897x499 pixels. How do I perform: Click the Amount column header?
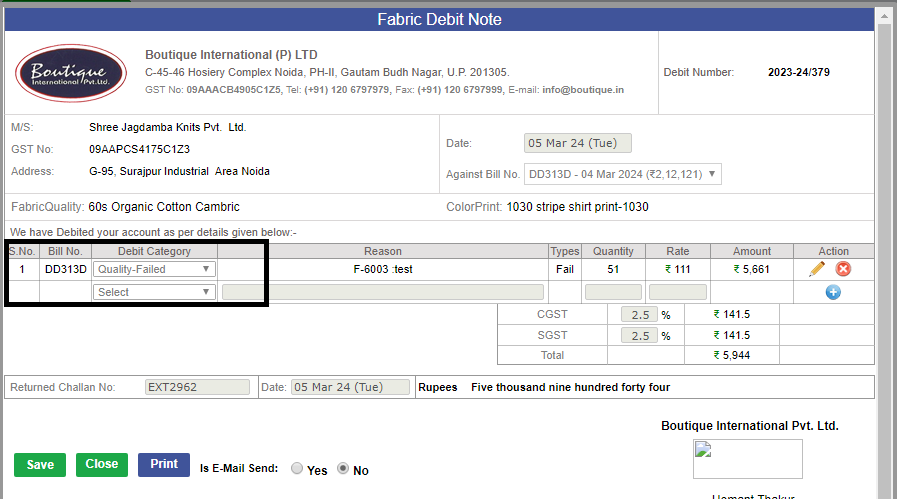[752, 251]
